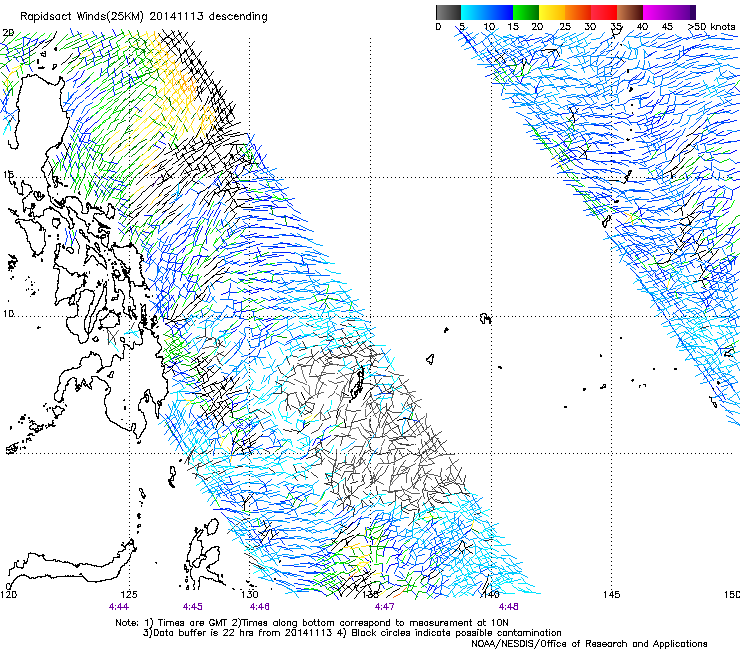Screen dimensions: 740x650
Task: Click the '>50 knots' legend label
Action: click(712, 27)
